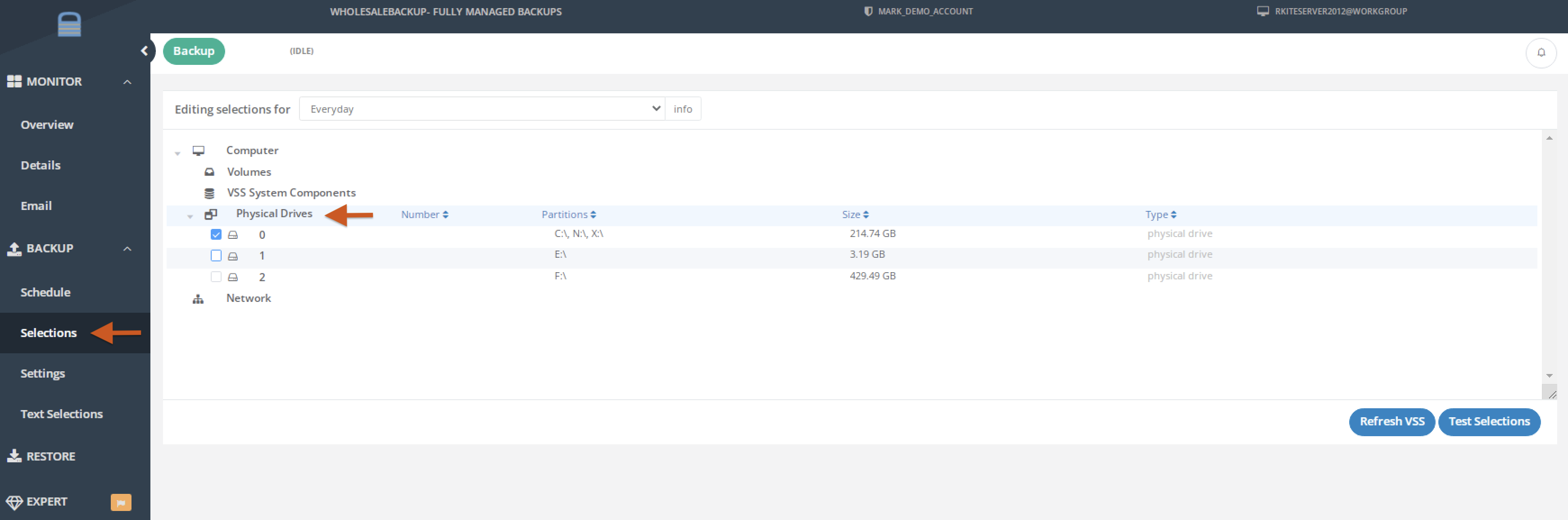Screen dimensions: 1568x520
Task: Open Text Selections page
Action: click(62, 414)
